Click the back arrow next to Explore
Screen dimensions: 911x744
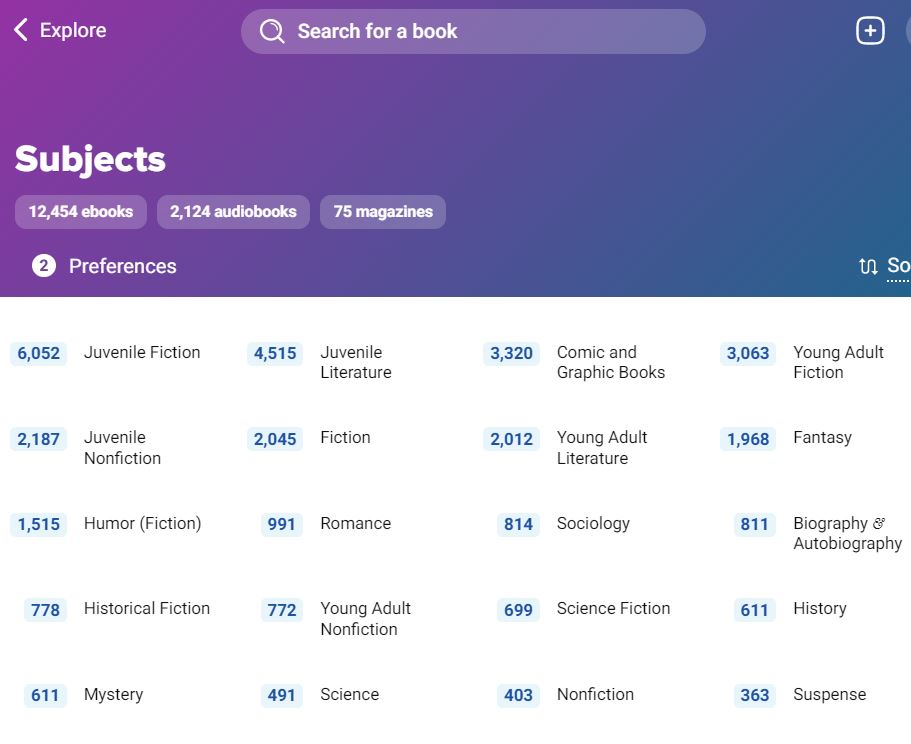tap(20, 31)
